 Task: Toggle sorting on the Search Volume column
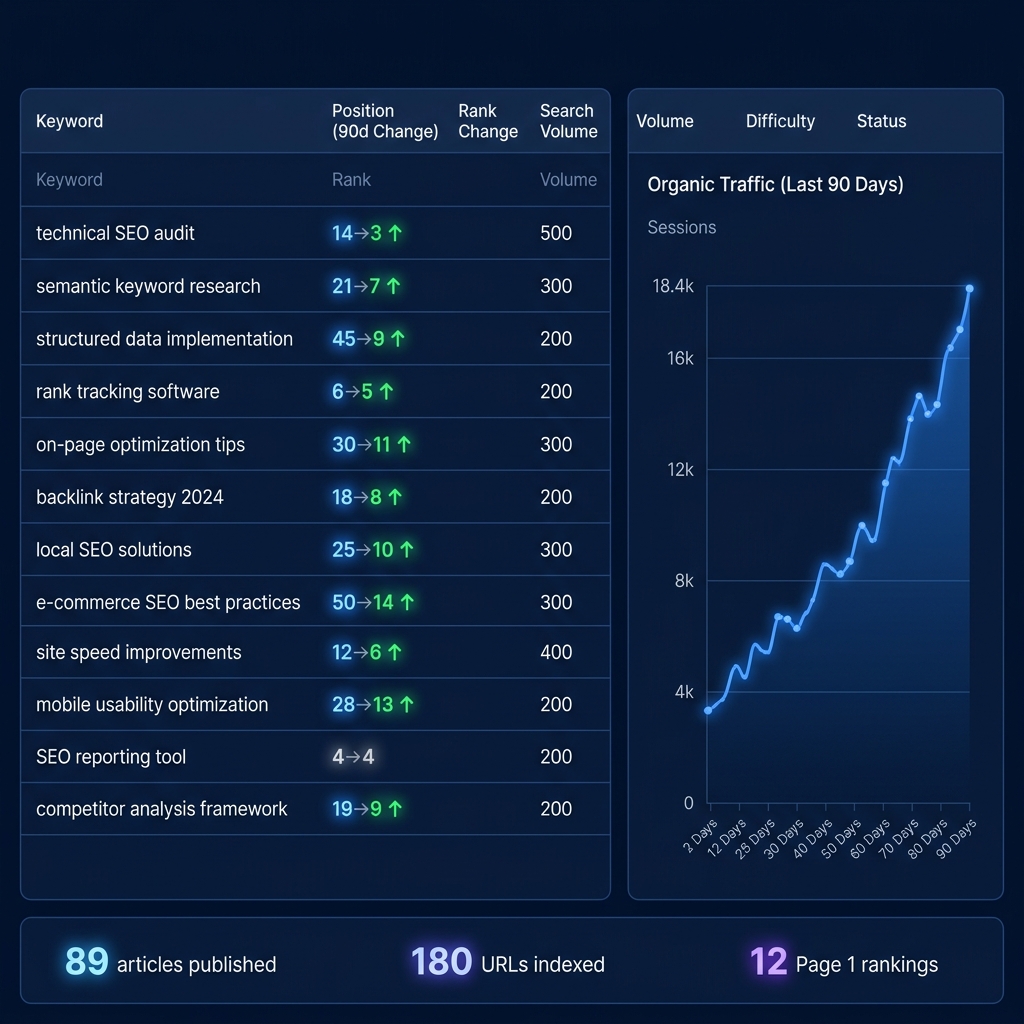coord(567,121)
